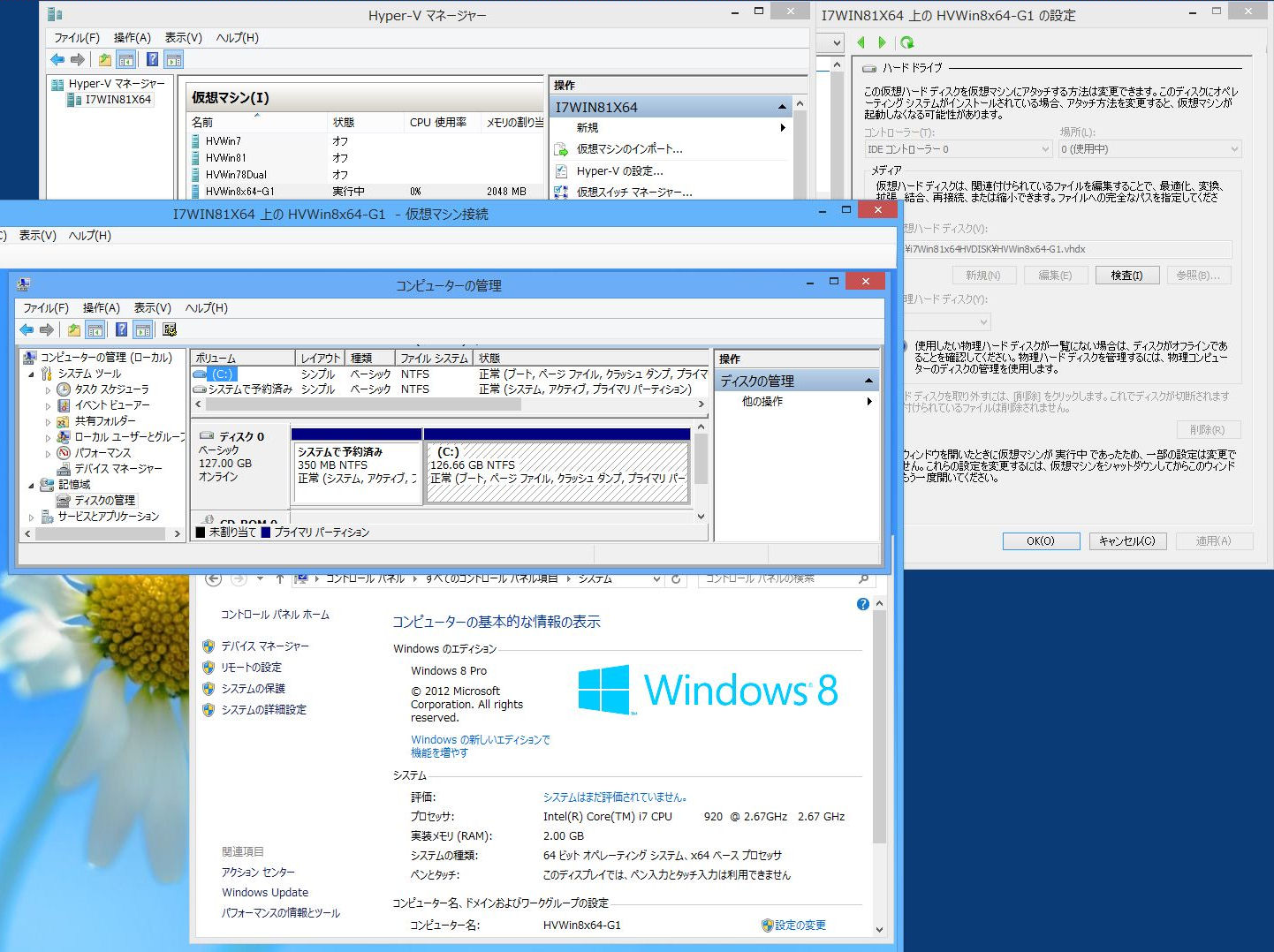Click the キャンセル(C) button in VM settings
This screenshot has height=952, width=1274.
coord(1127,541)
